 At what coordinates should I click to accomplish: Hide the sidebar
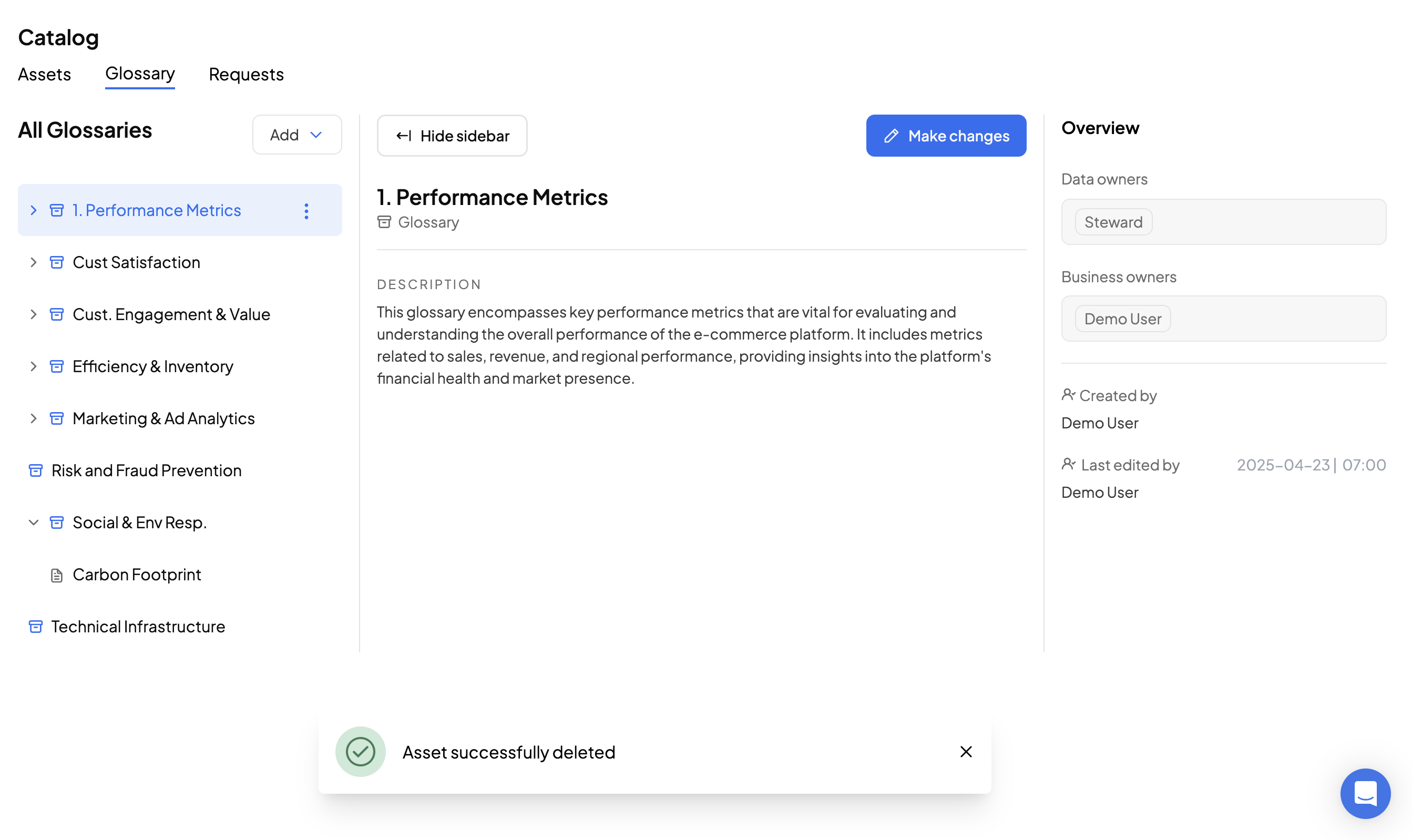pos(452,136)
